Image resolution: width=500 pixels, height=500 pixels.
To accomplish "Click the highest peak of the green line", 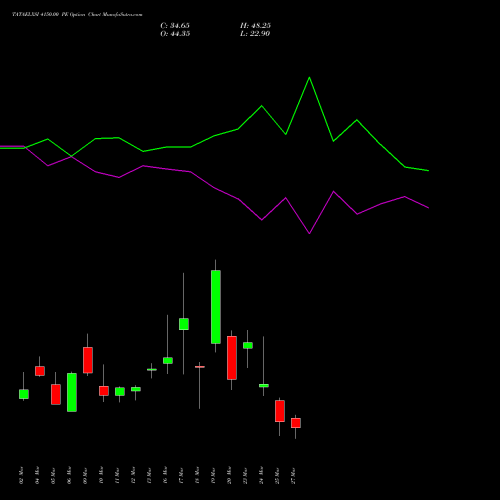I will 309,78.
